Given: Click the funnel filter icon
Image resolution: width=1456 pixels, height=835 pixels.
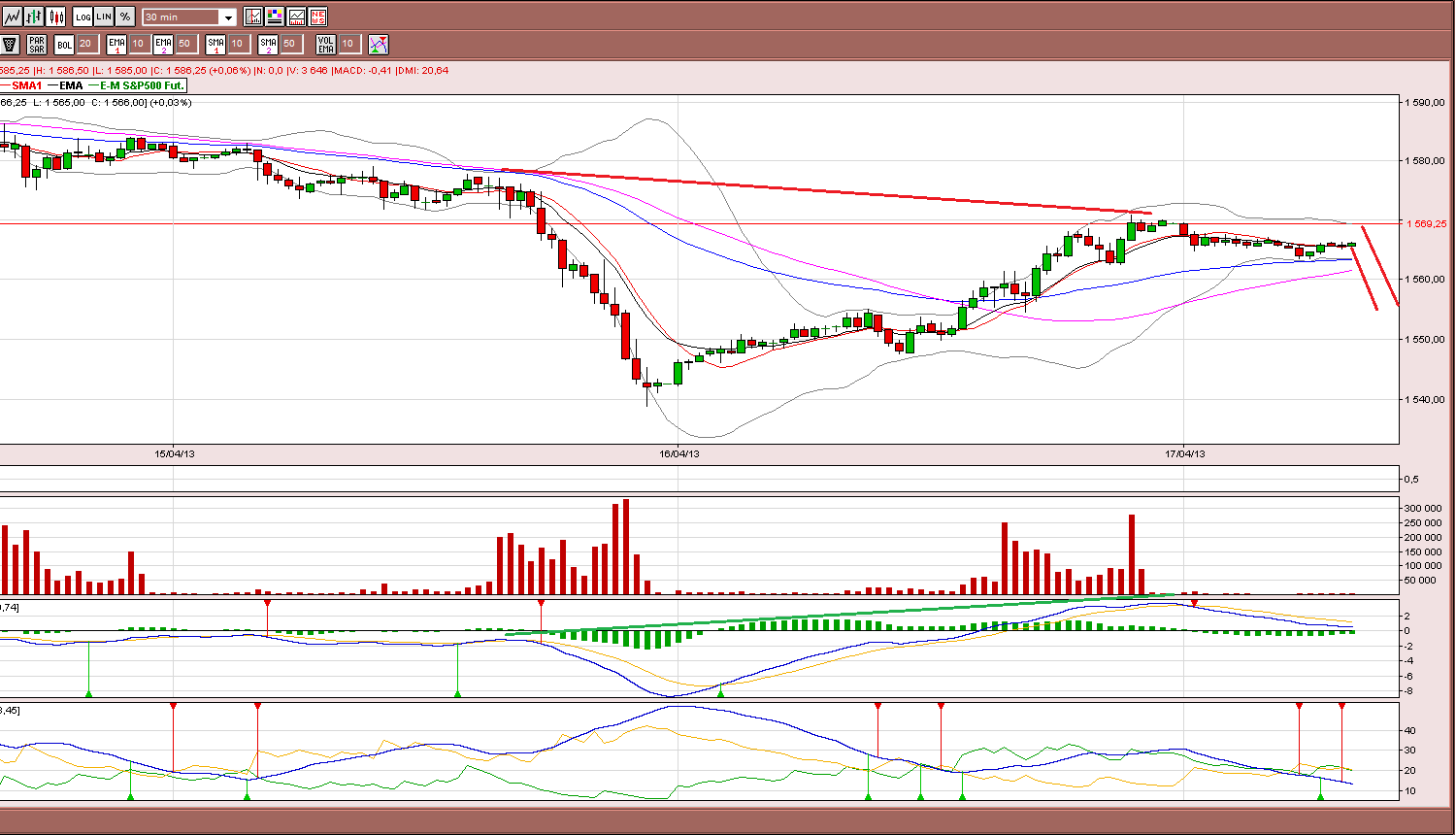Looking at the screenshot, I should tap(10, 44).
